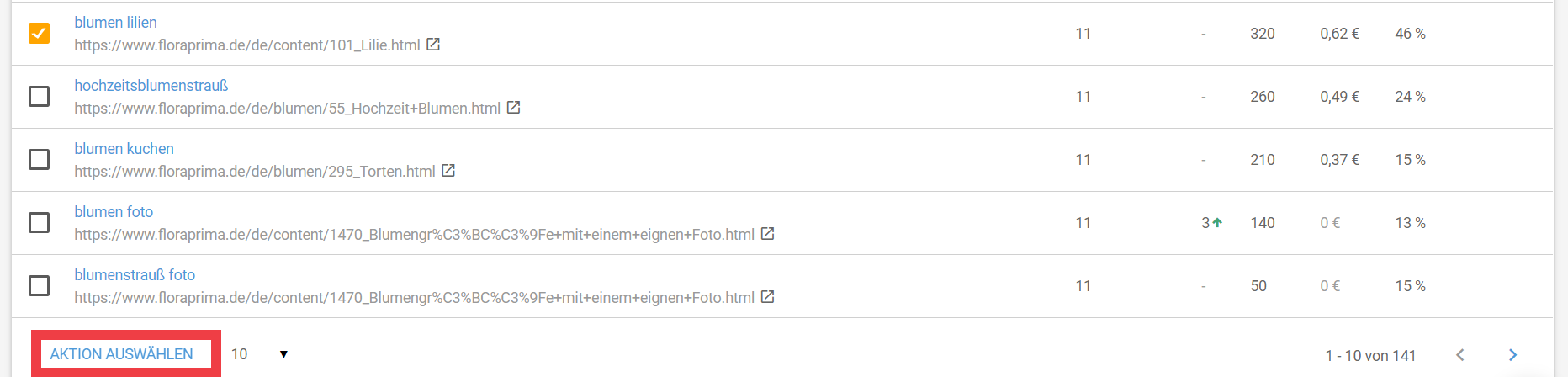This screenshot has height=377, width=1568.
Task: Select the blumen kuchen row checkbox
Action: [39, 159]
